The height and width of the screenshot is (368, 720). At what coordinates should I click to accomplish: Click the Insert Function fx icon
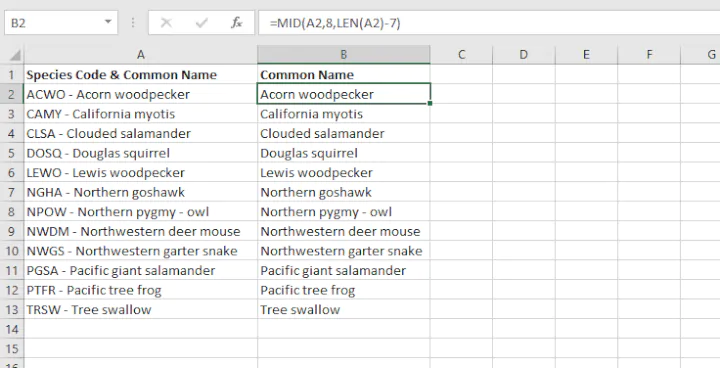coord(237,23)
